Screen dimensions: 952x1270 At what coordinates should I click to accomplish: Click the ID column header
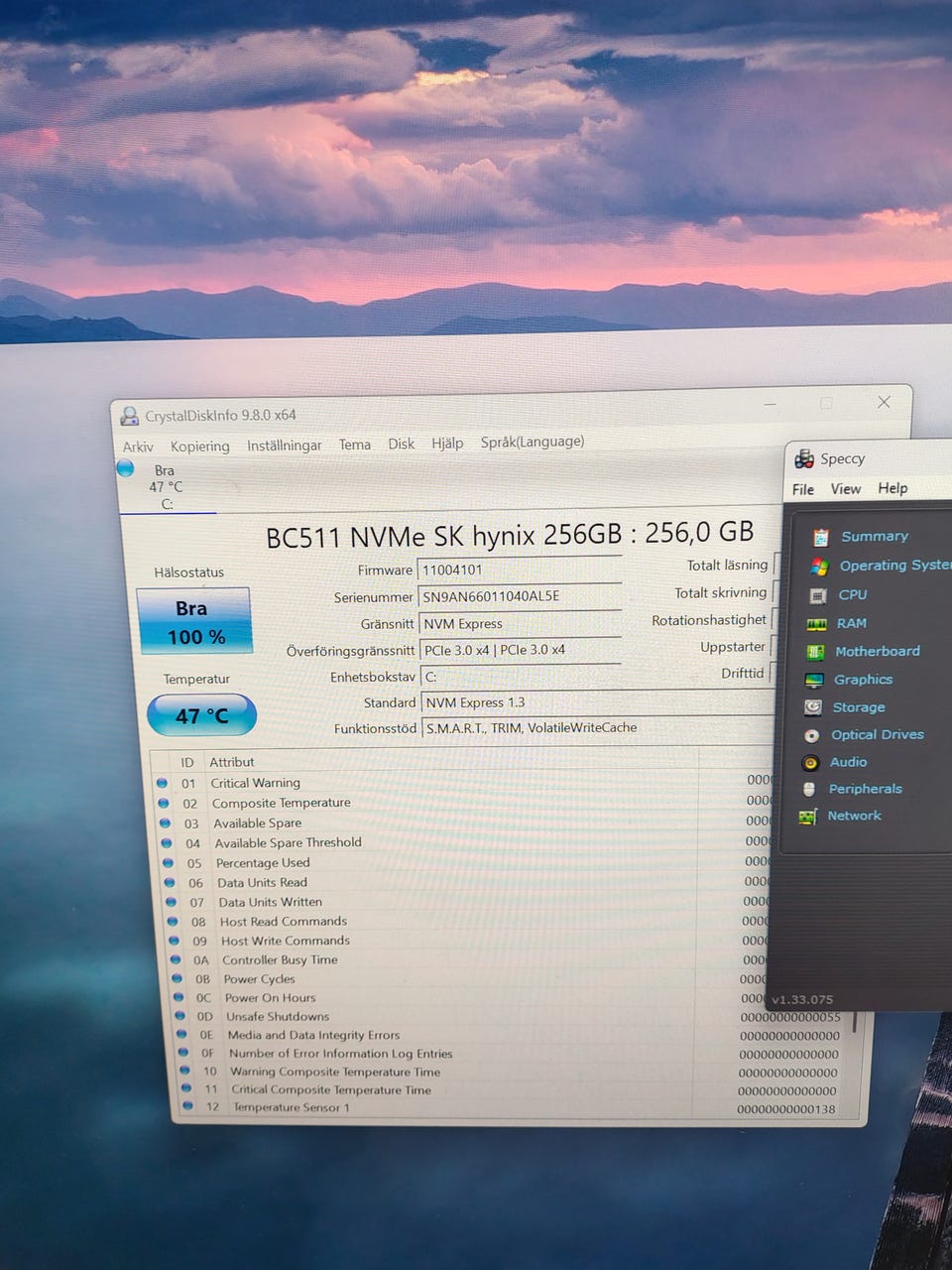pyautogui.click(x=187, y=762)
